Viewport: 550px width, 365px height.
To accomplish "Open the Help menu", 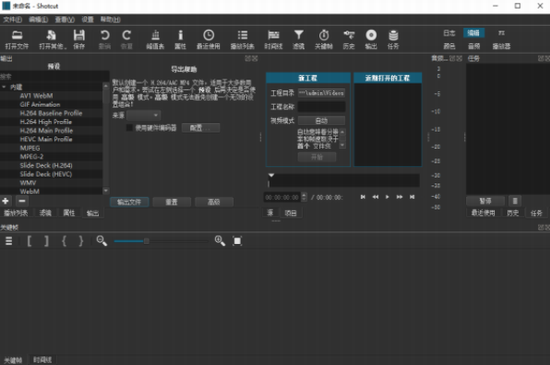I will 110,20.
